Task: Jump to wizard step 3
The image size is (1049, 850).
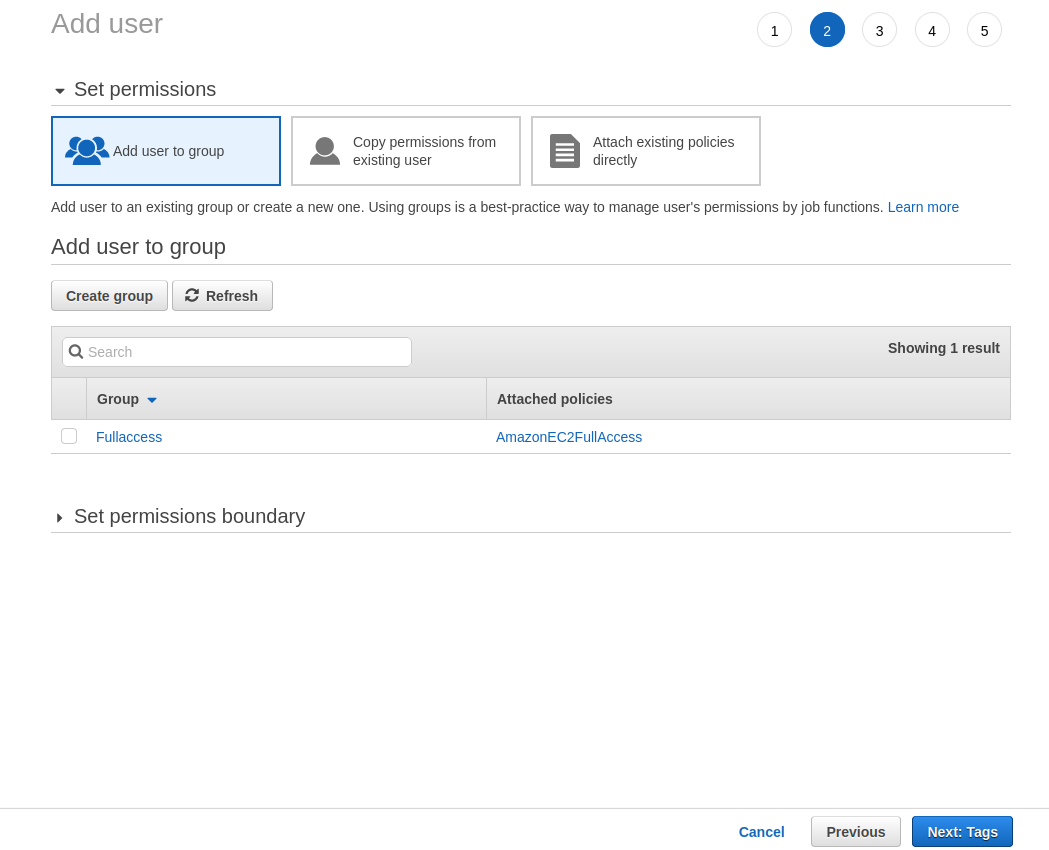Action: (x=880, y=30)
